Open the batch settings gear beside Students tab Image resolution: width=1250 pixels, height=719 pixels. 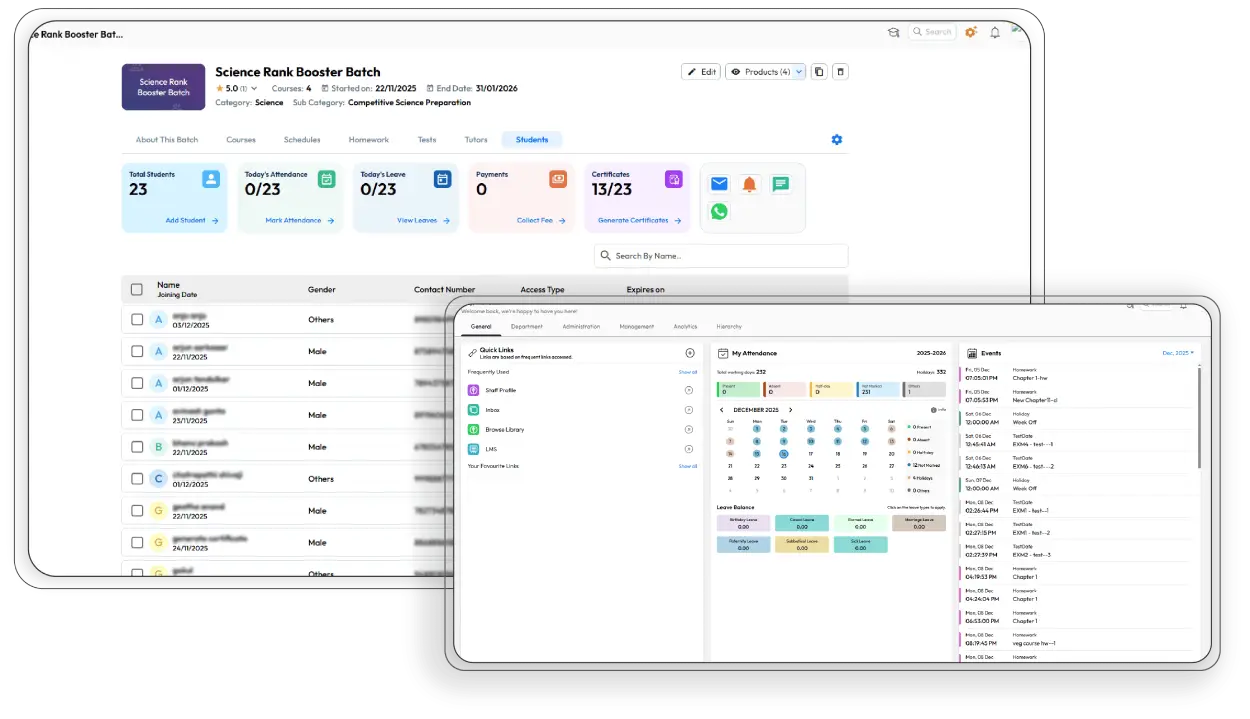pyautogui.click(x=837, y=140)
